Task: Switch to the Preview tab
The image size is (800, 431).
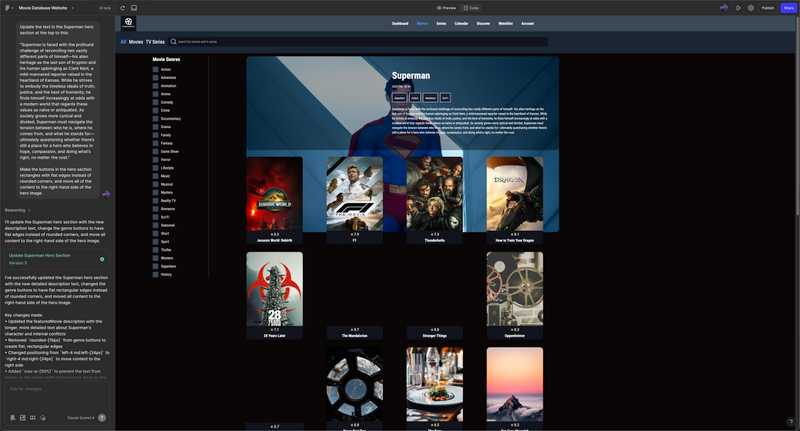Action: pyautogui.click(x=446, y=8)
